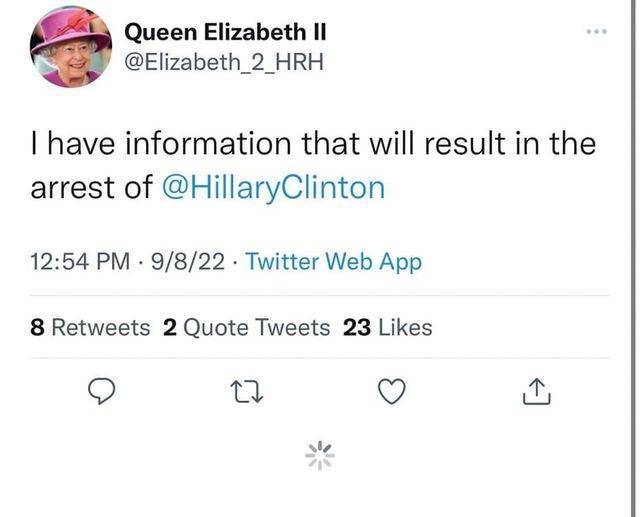Click the loading spinner below the tweet
Viewport: 640px width, 517px height.
pos(320,455)
